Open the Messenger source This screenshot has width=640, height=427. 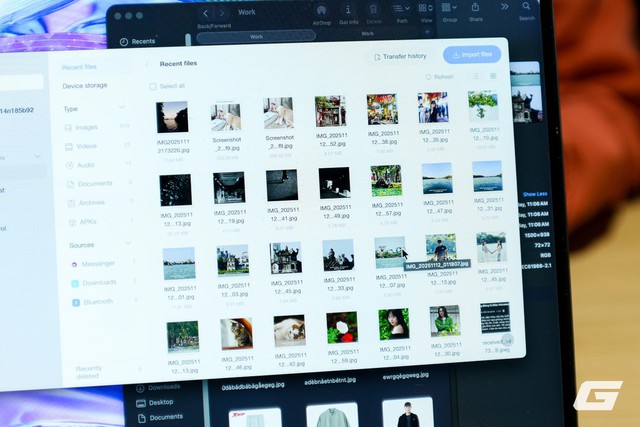click(x=74, y=263)
